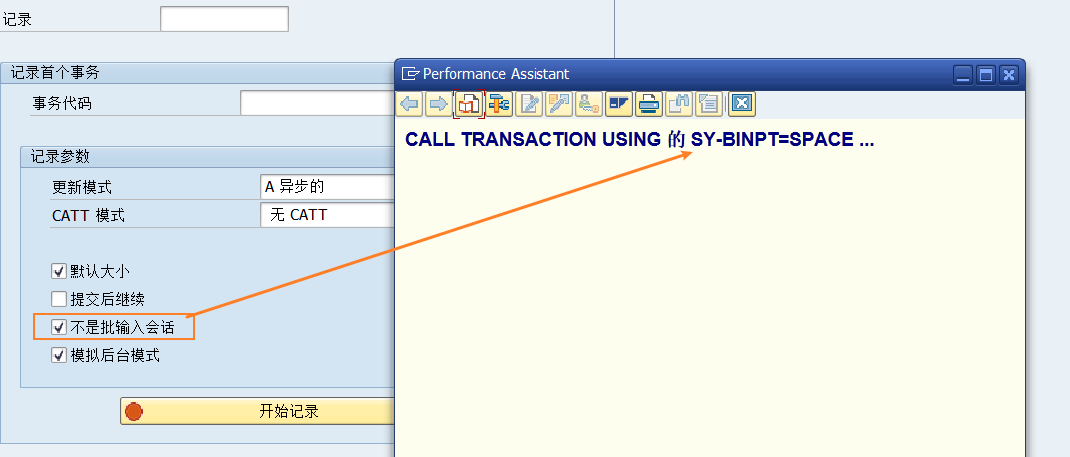Click the 记录首个事务 group title

(x=55, y=73)
